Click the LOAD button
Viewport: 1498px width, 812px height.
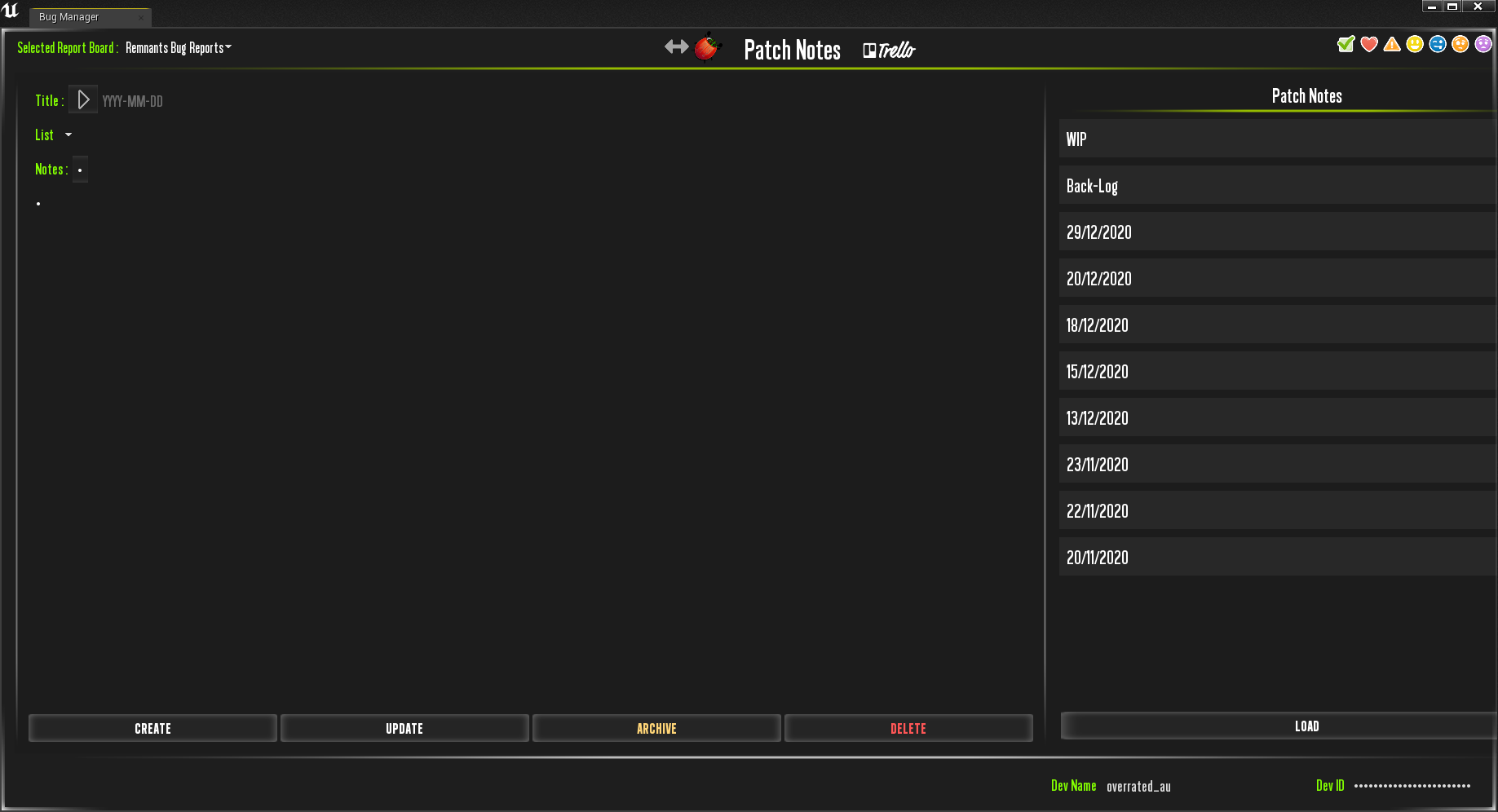(1279, 726)
